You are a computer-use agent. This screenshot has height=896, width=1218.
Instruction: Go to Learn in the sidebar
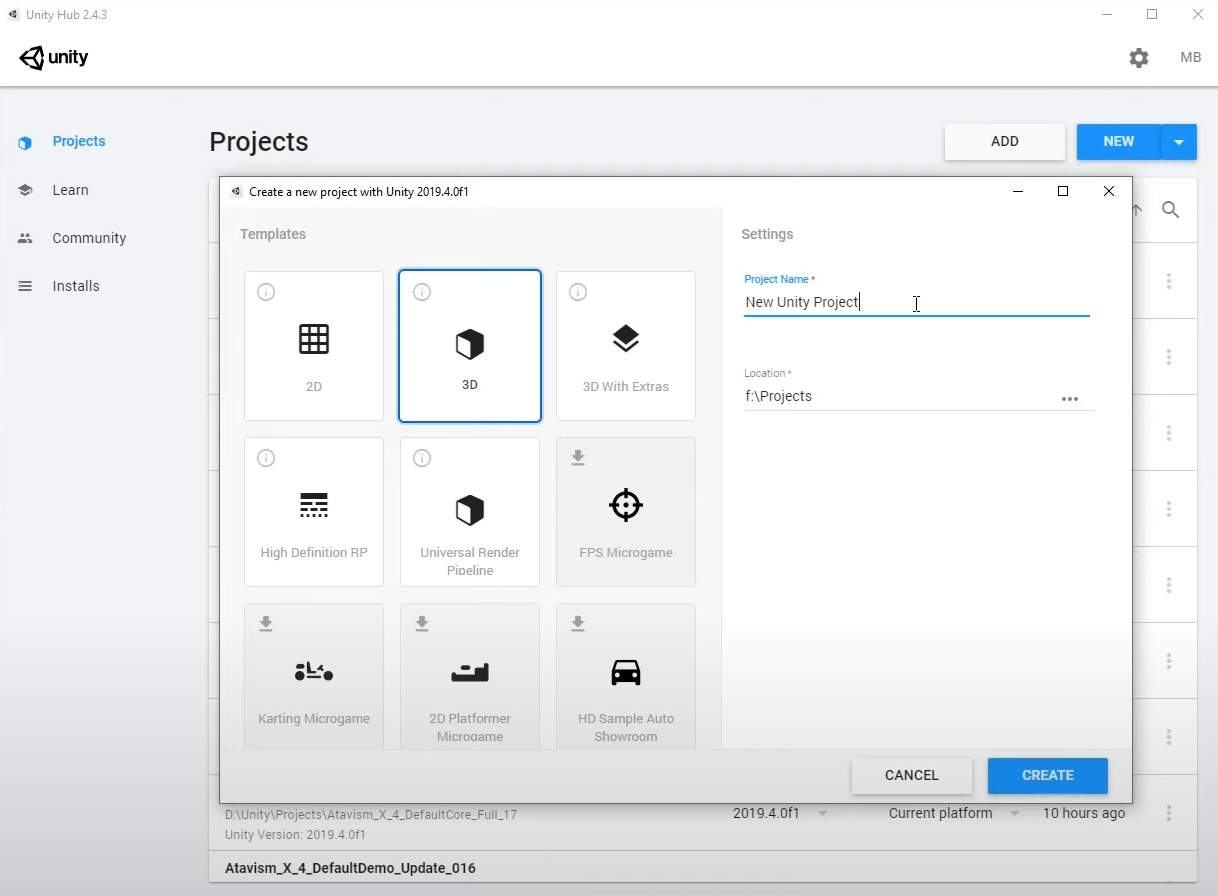(70, 190)
